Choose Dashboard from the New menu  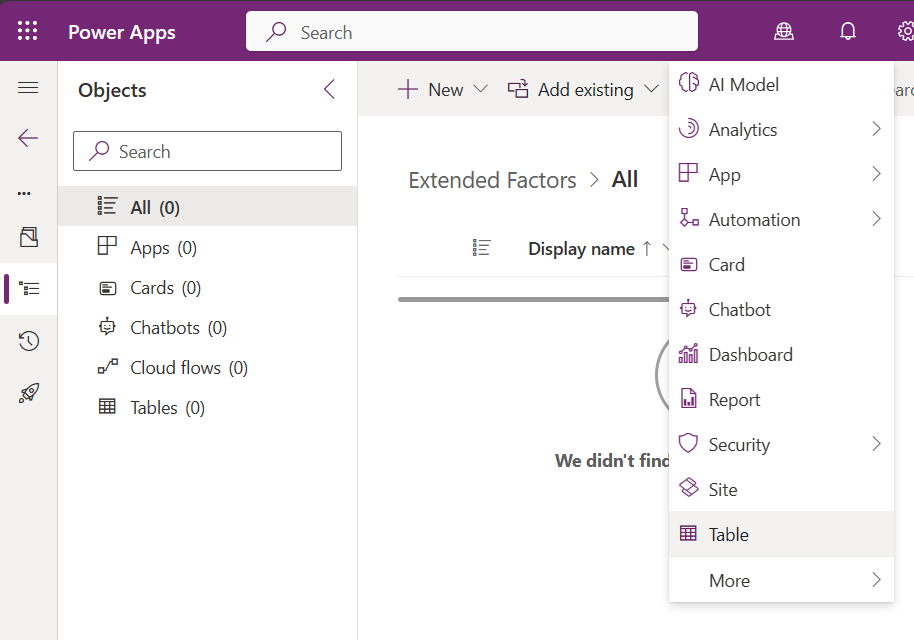click(781, 354)
